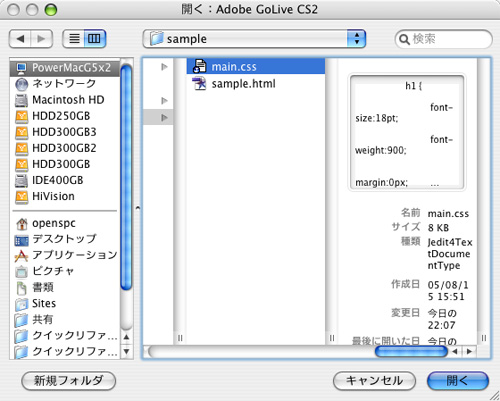The image size is (500, 401).
Task: Click the file column width handle
Action: (331, 338)
